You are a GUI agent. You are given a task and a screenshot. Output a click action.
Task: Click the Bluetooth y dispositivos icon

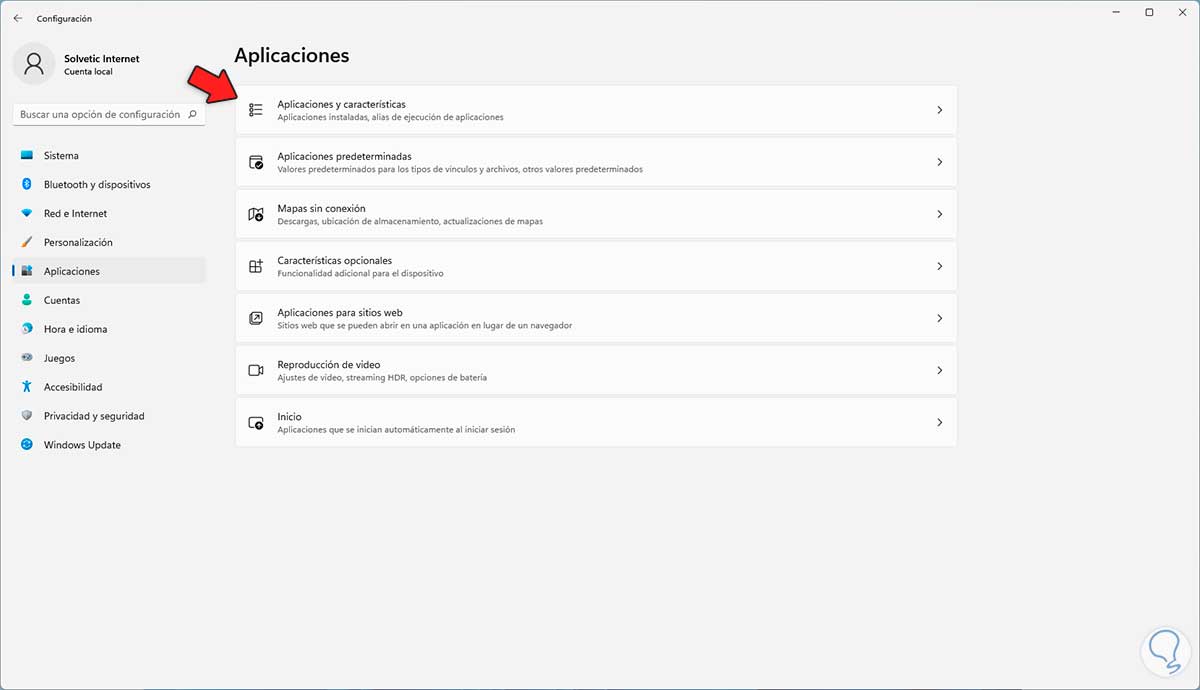(27, 185)
